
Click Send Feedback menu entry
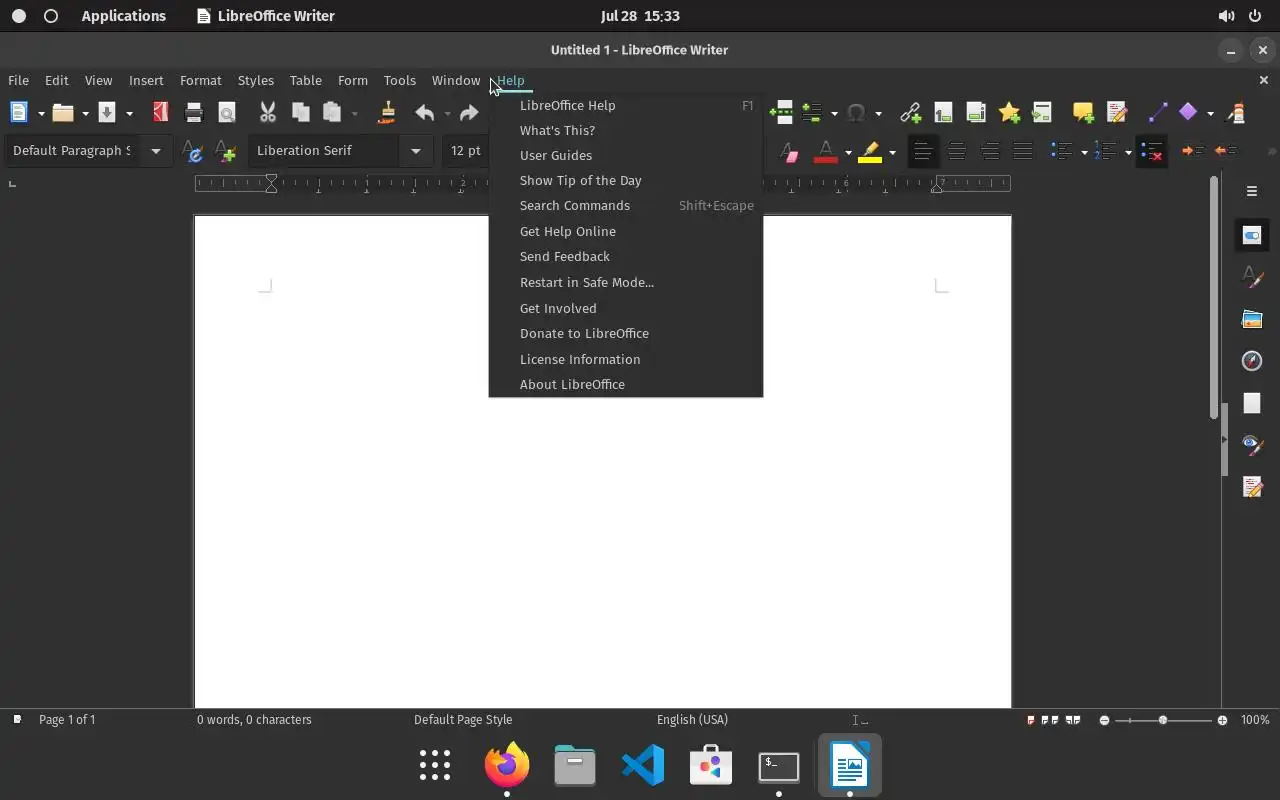click(x=626, y=256)
